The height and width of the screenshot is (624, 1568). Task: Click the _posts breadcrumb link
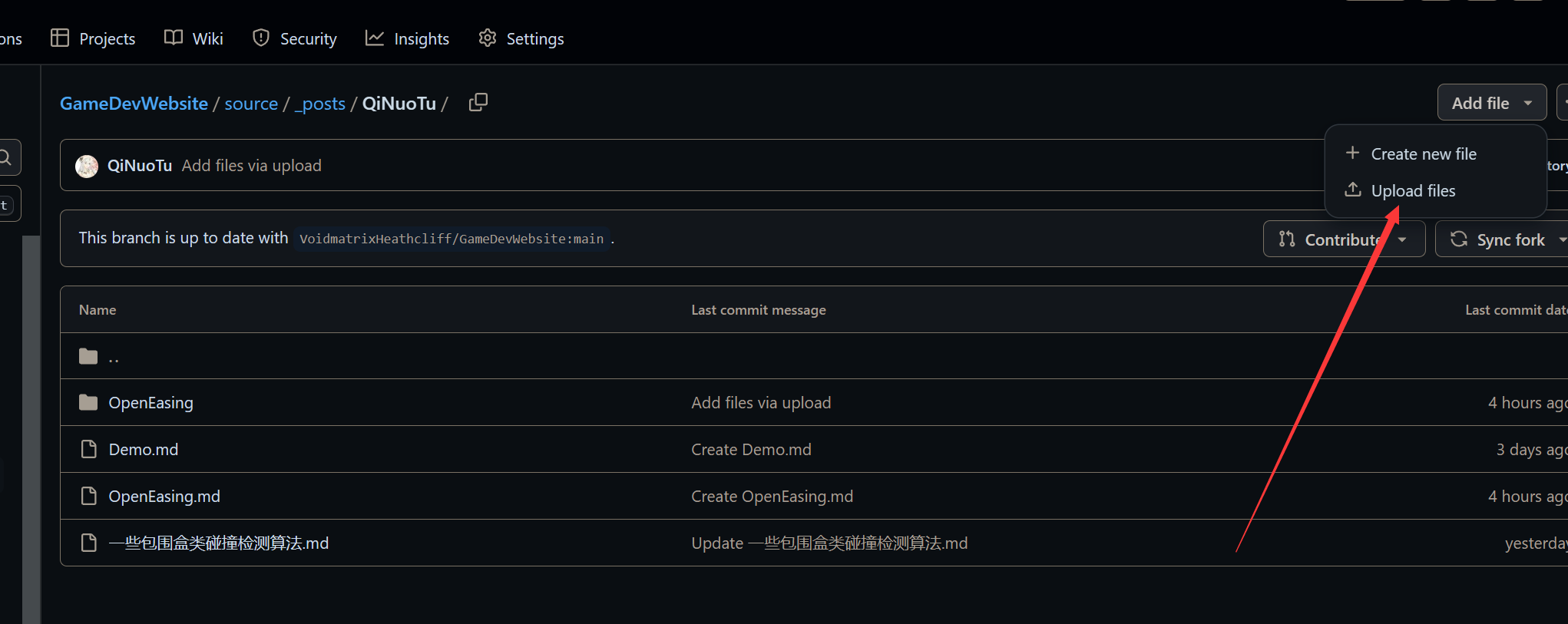(x=320, y=104)
